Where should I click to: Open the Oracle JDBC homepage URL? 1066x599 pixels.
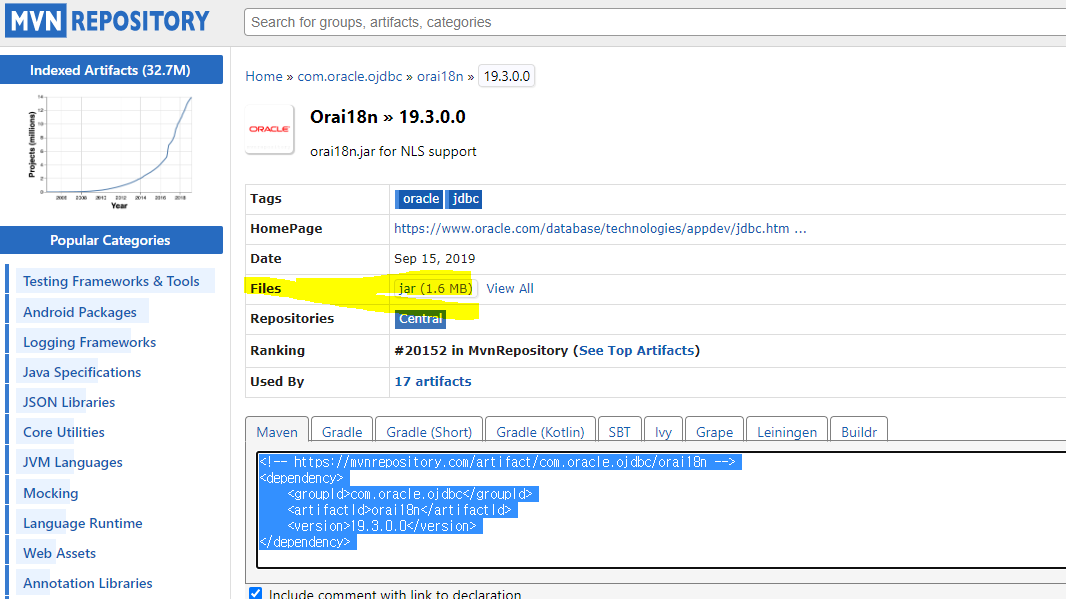[x=600, y=228]
